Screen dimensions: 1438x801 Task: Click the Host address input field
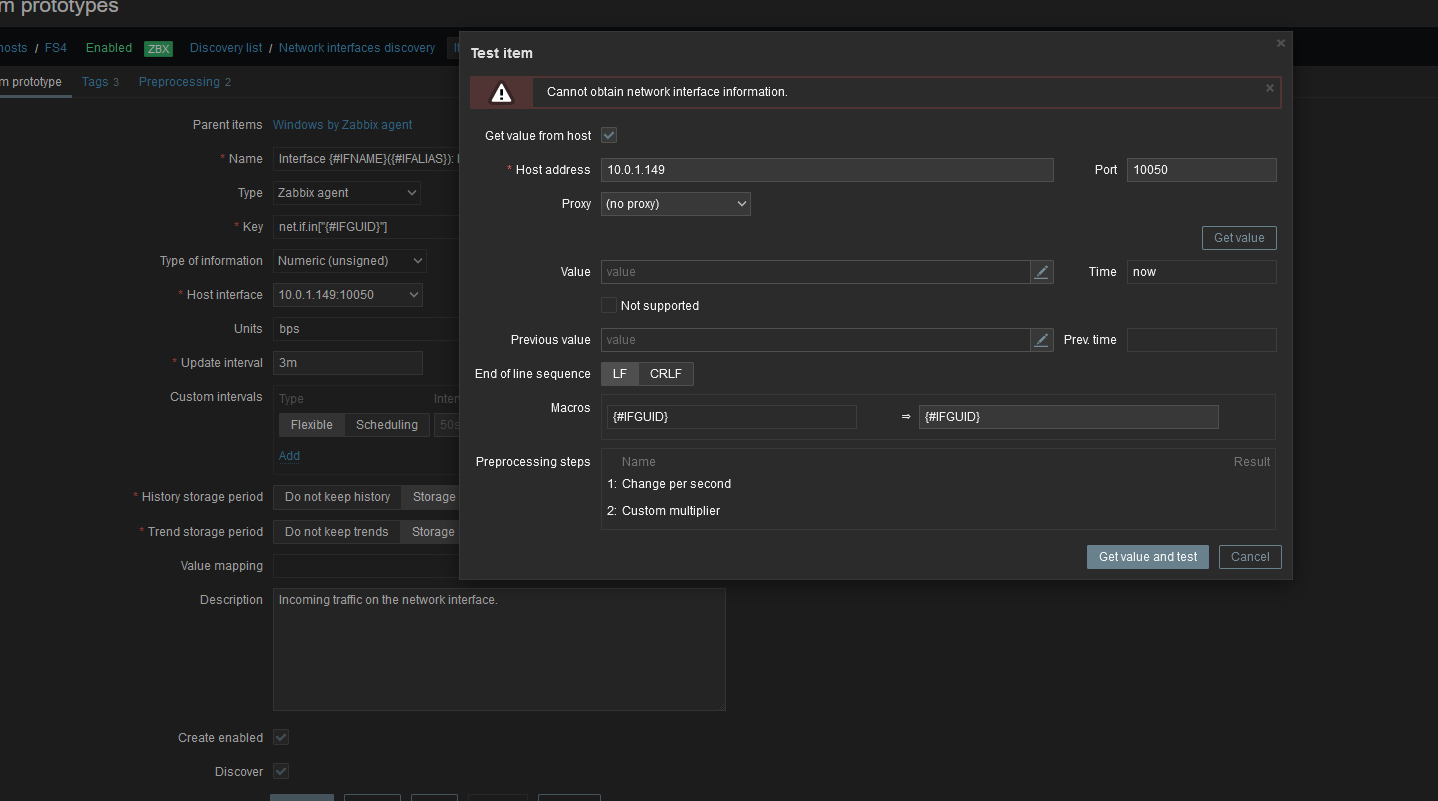827,170
